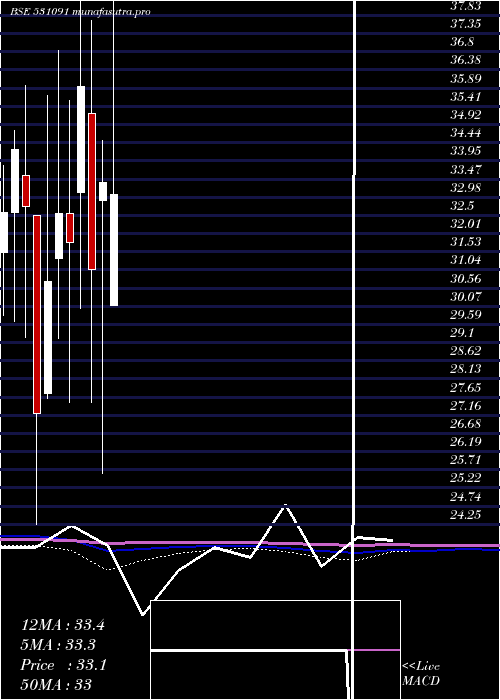Viewport: 500px width, 700px height.
Task: Click the 32.98 price axis label
Action: (466, 188)
